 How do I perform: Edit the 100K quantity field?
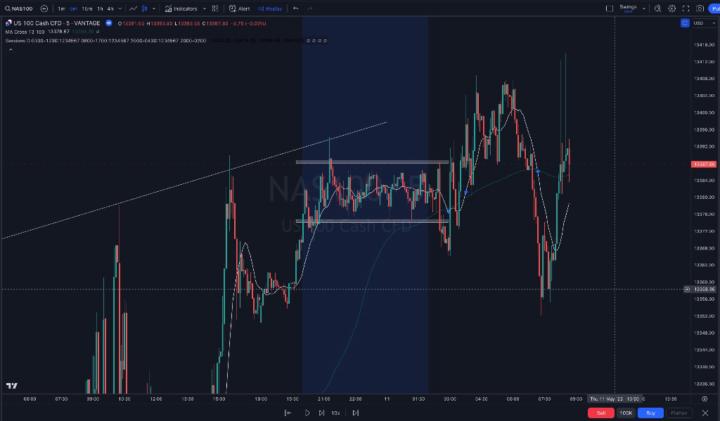click(x=626, y=413)
